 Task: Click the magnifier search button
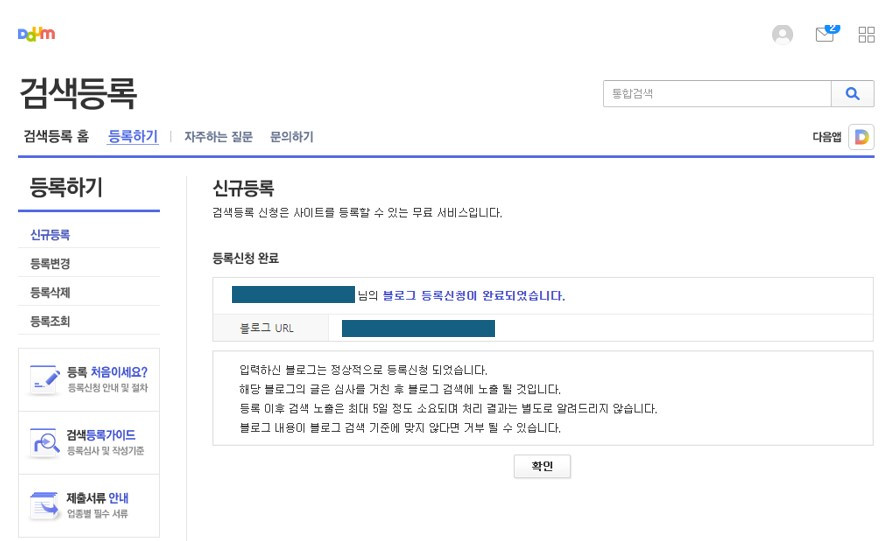click(x=852, y=94)
